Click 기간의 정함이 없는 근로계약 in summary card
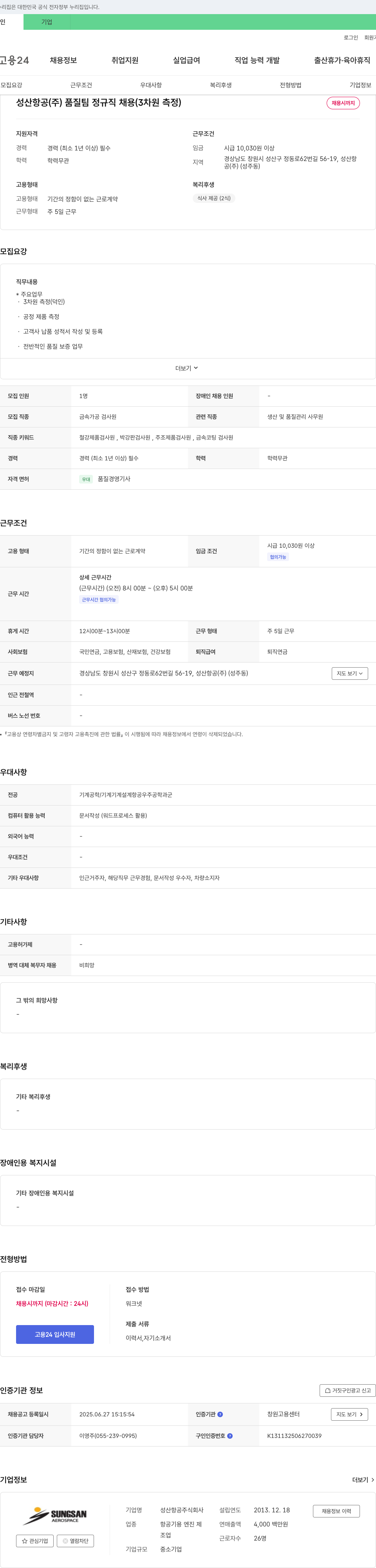 (83, 199)
